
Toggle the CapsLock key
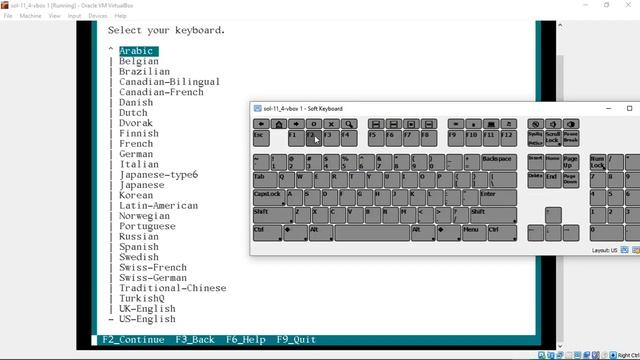269,198
